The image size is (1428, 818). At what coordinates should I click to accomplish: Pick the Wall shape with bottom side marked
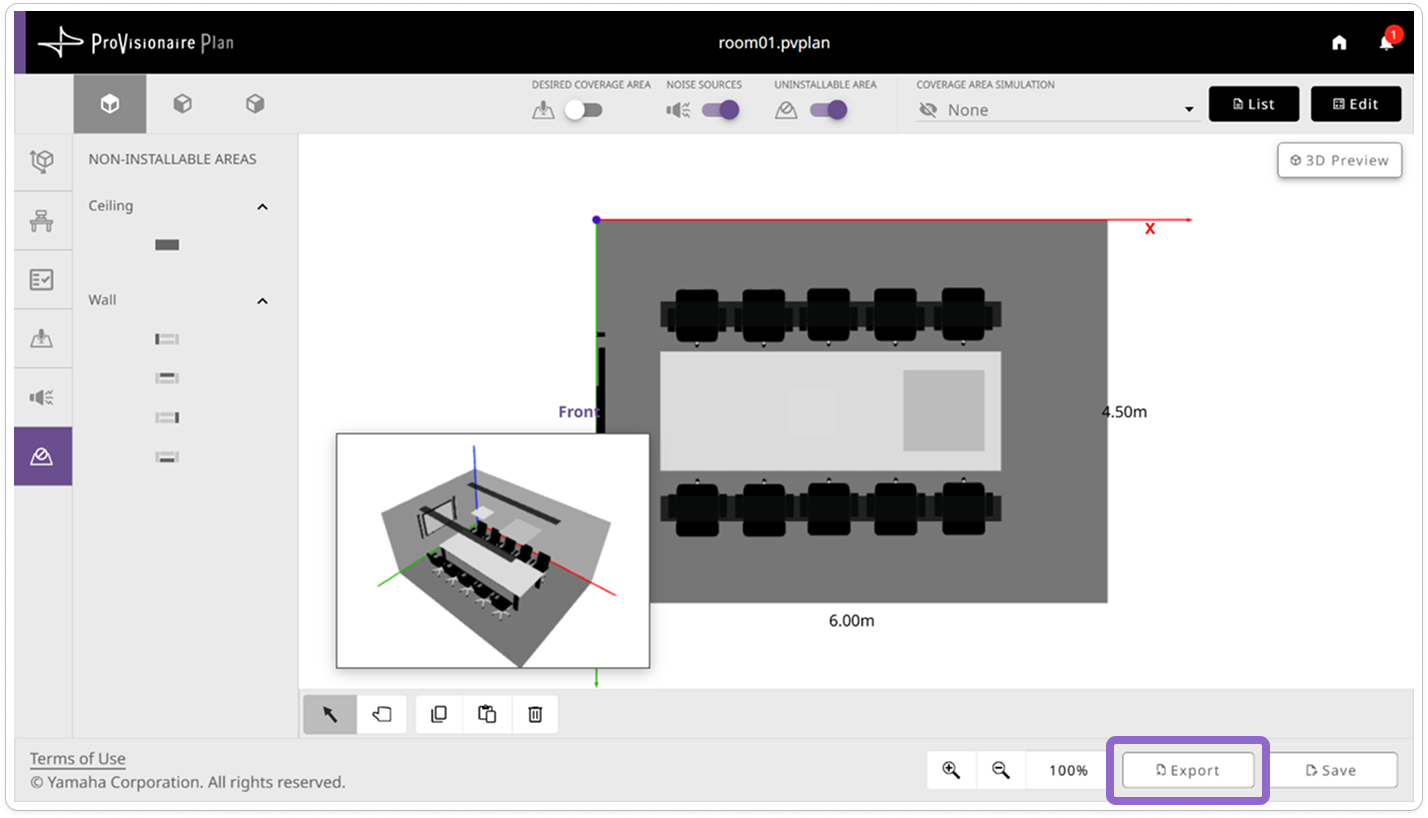click(x=167, y=457)
